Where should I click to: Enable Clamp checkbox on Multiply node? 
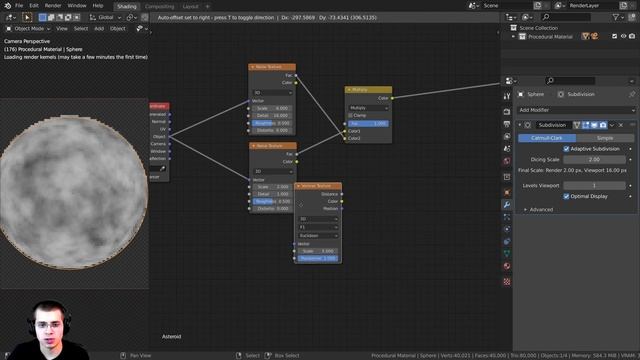[x=350, y=116]
